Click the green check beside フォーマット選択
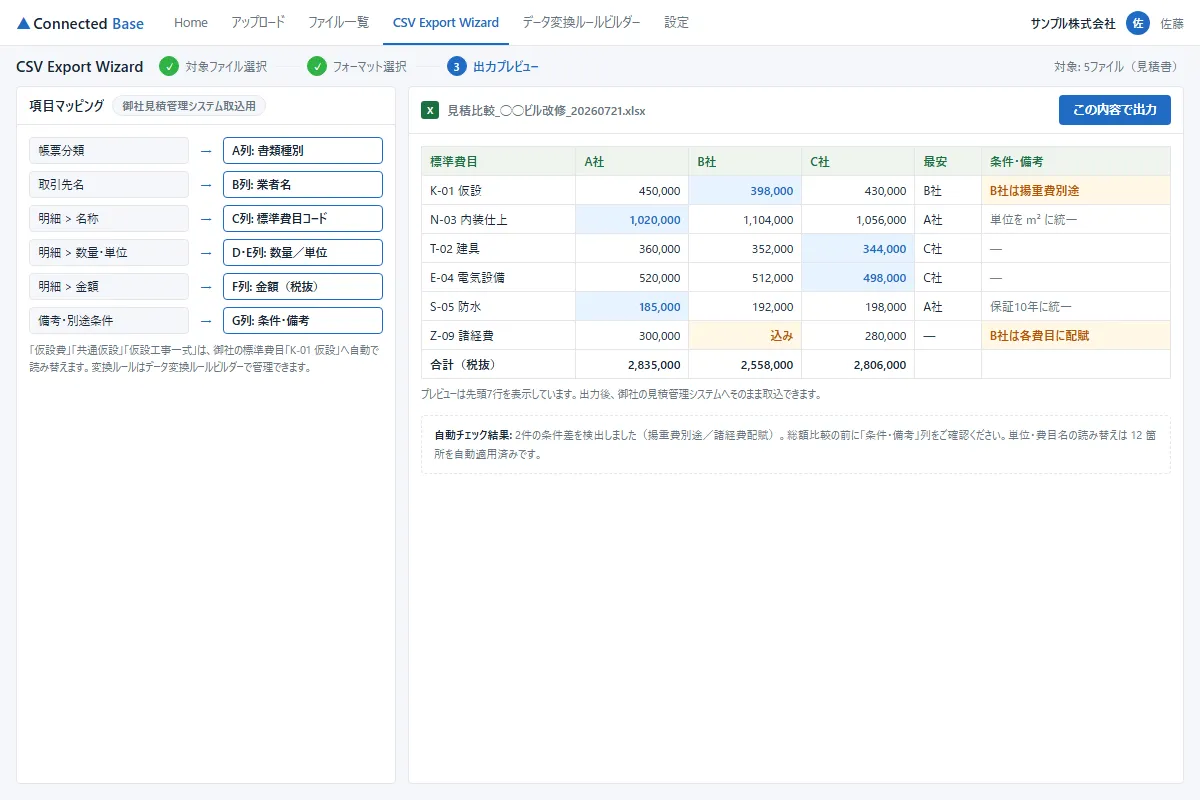The width and height of the screenshot is (1200, 800). tap(317, 67)
